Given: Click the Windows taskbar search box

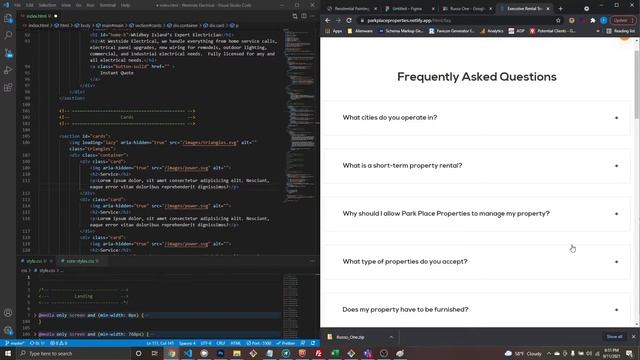Looking at the screenshot, I should pyautogui.click(x=73, y=353).
